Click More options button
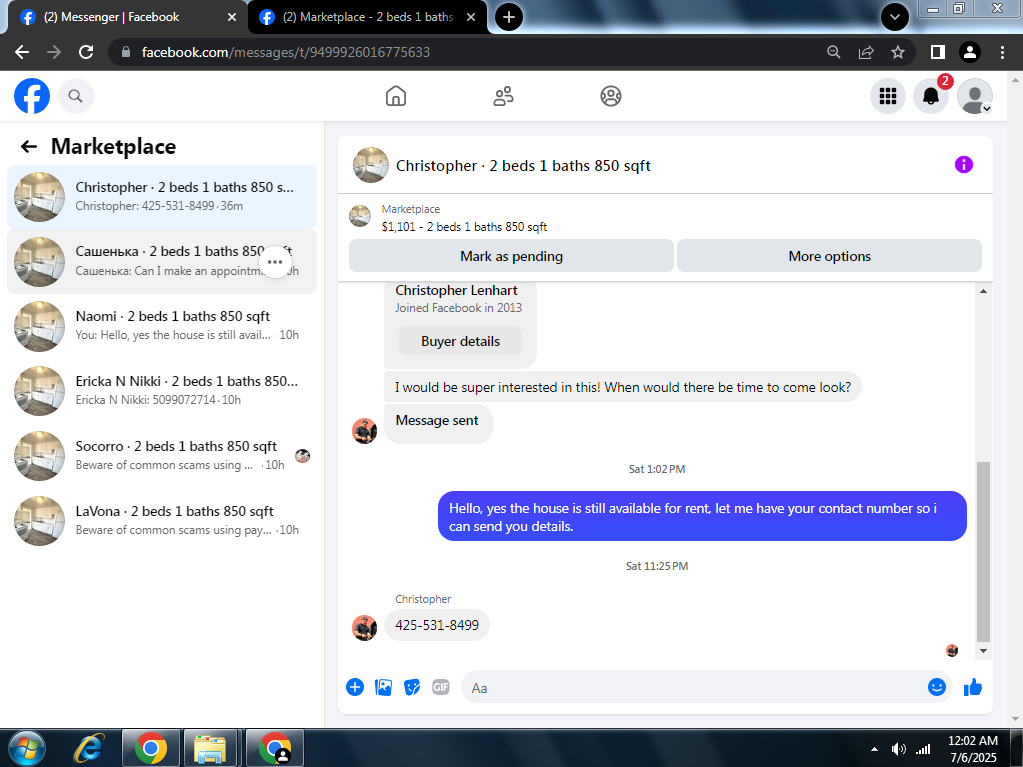Viewport: 1023px width, 767px height. pyautogui.click(x=829, y=256)
